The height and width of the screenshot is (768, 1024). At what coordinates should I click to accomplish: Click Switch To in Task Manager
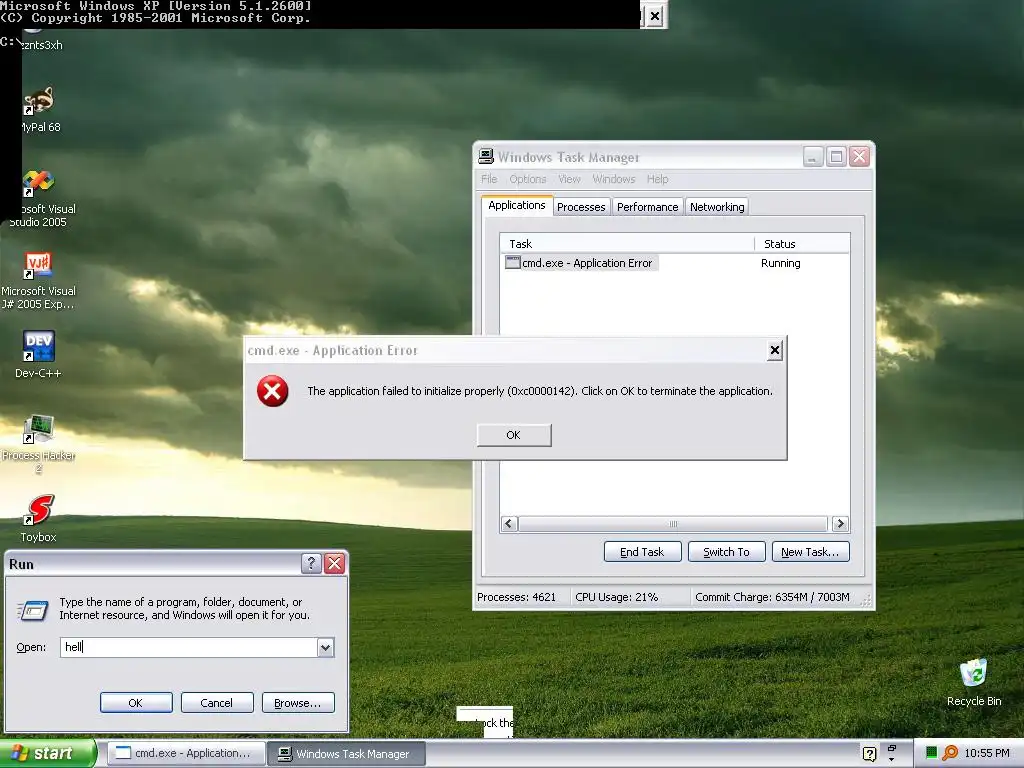point(726,552)
